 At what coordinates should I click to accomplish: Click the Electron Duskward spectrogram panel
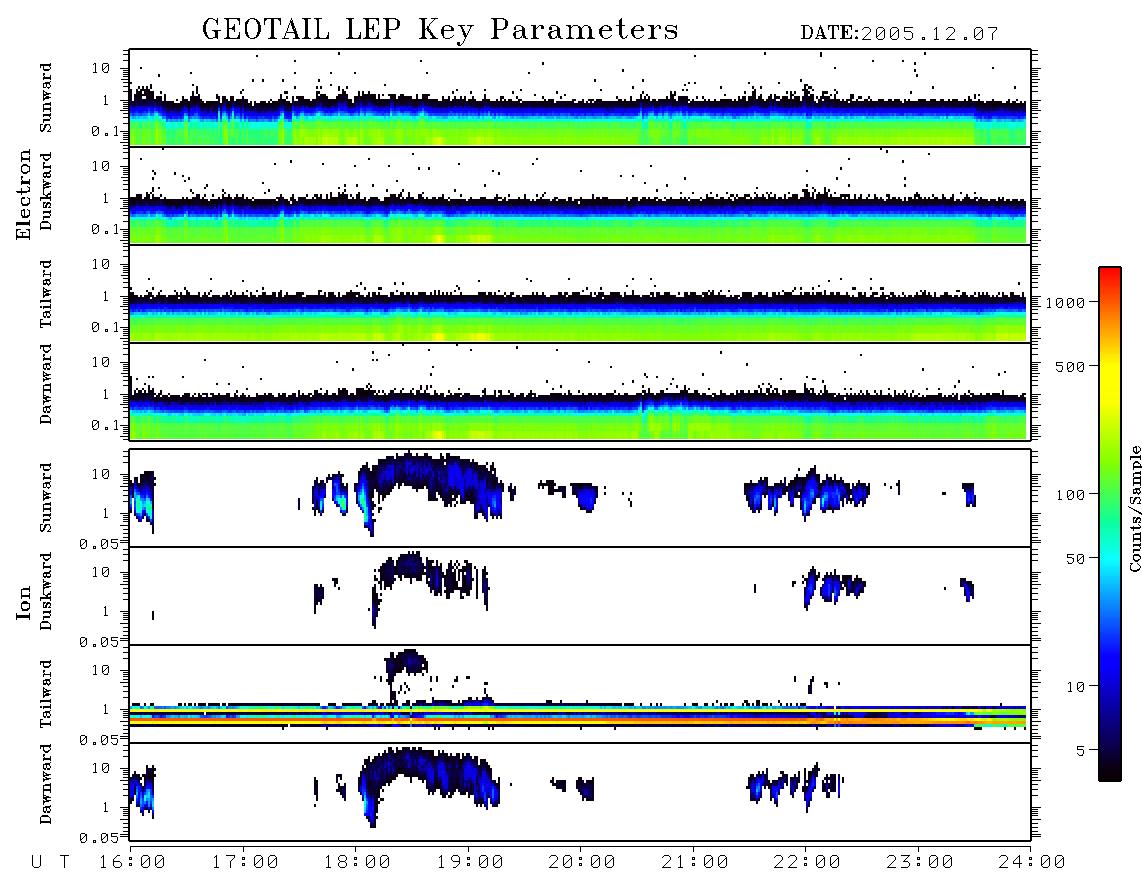[580, 195]
